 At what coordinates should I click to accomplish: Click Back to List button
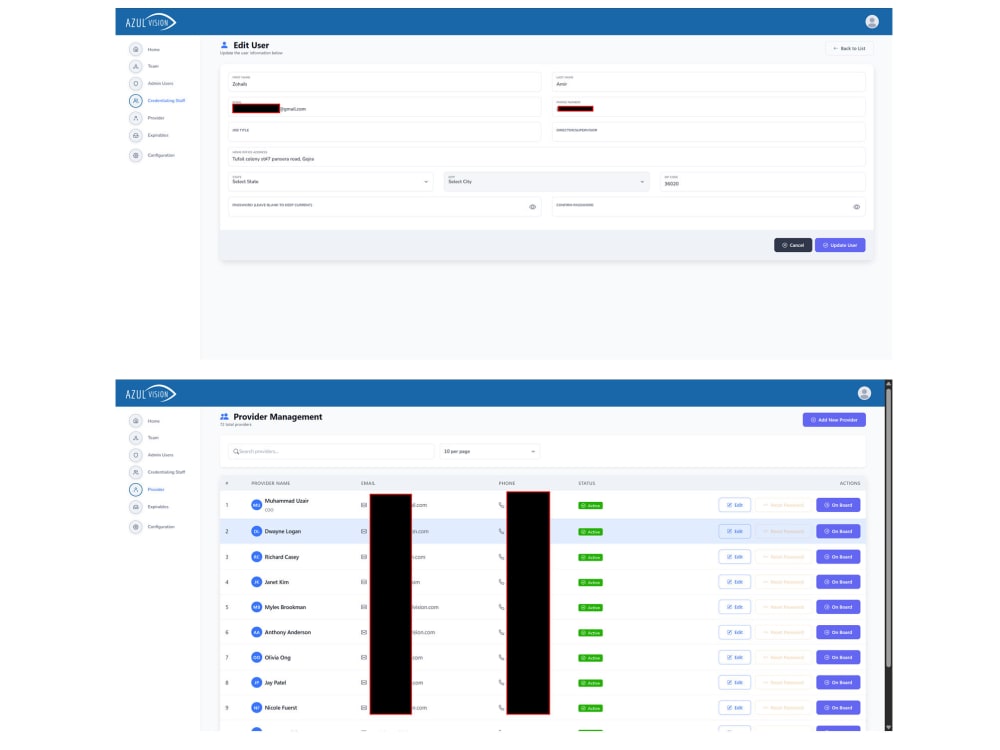pos(849,48)
